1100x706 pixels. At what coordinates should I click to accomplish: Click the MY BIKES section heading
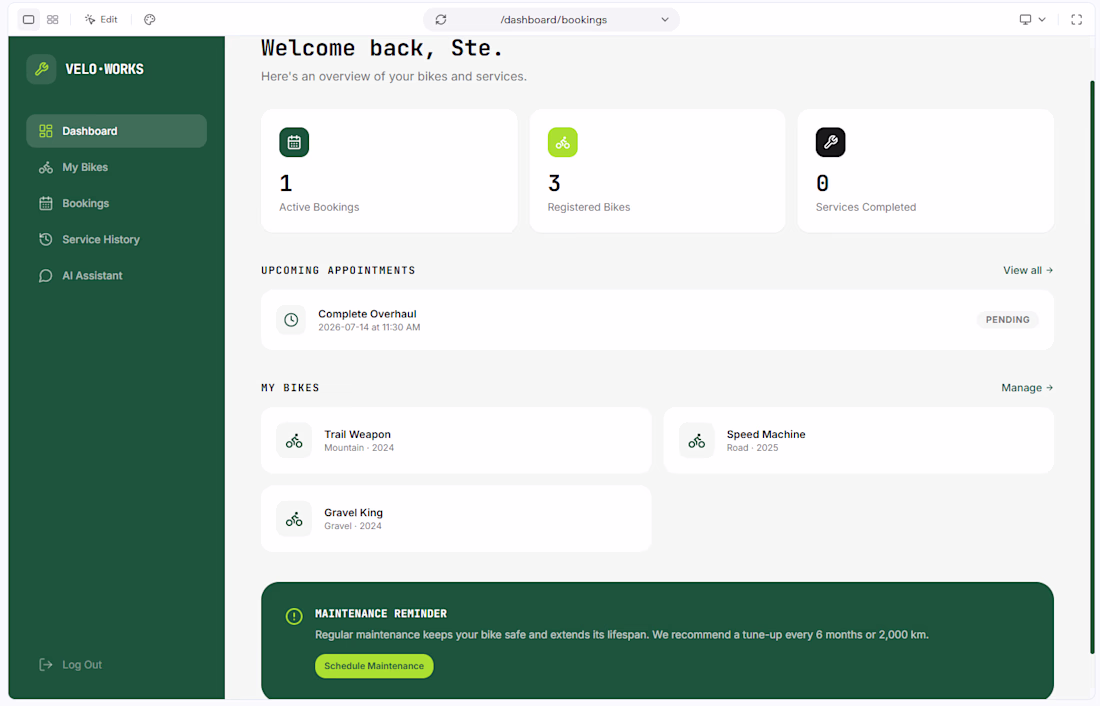[x=290, y=387]
